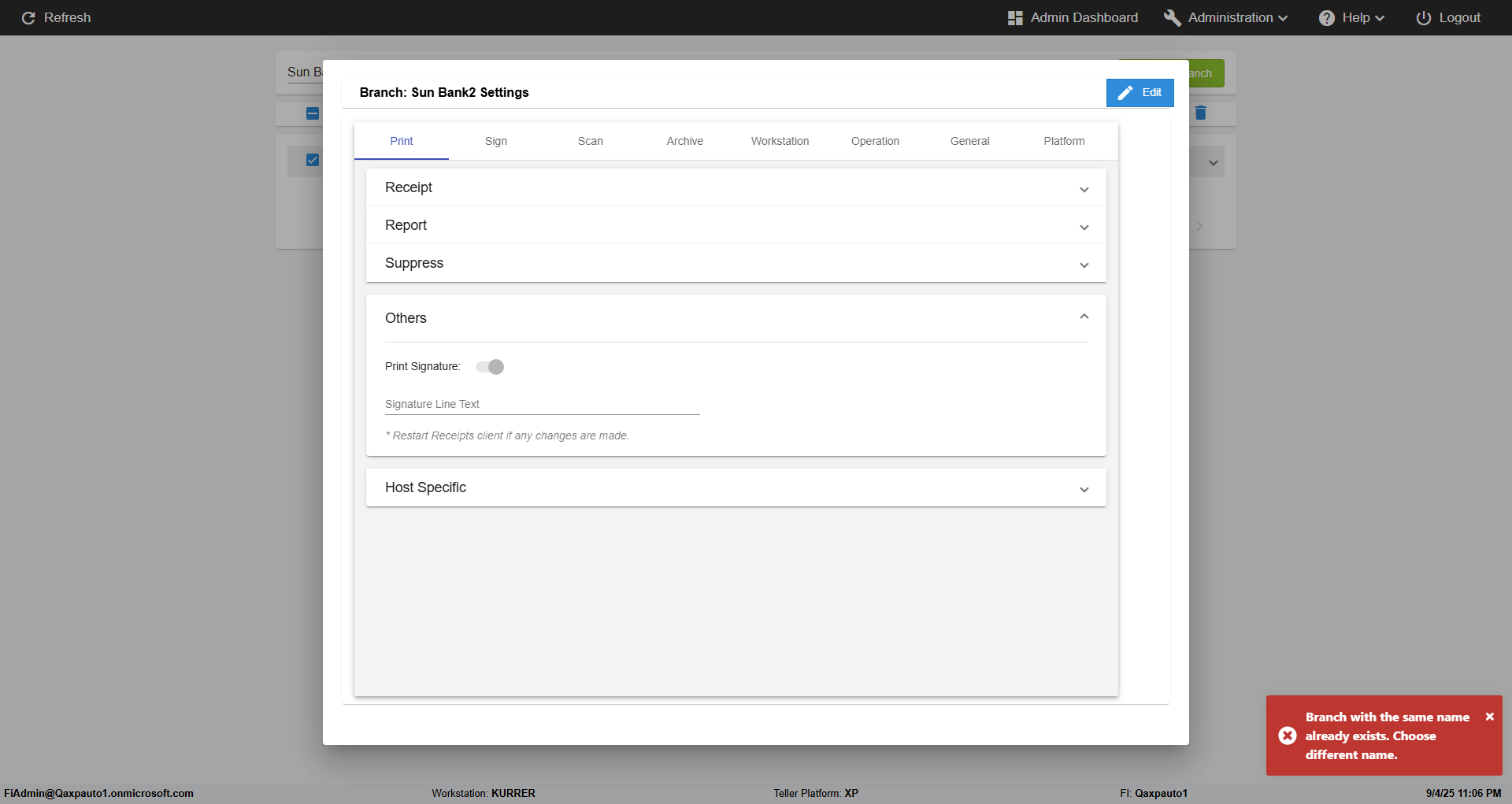
Task: Open the Archive tab
Action: click(x=684, y=141)
